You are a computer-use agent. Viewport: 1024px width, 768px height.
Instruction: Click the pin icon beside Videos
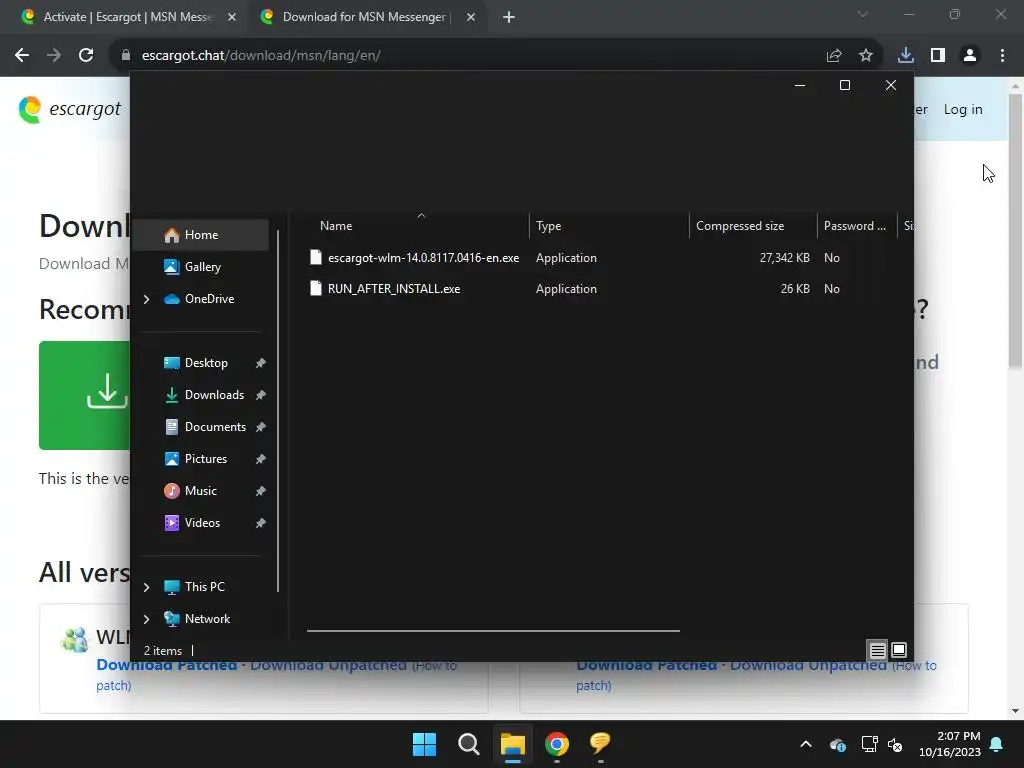(261, 523)
